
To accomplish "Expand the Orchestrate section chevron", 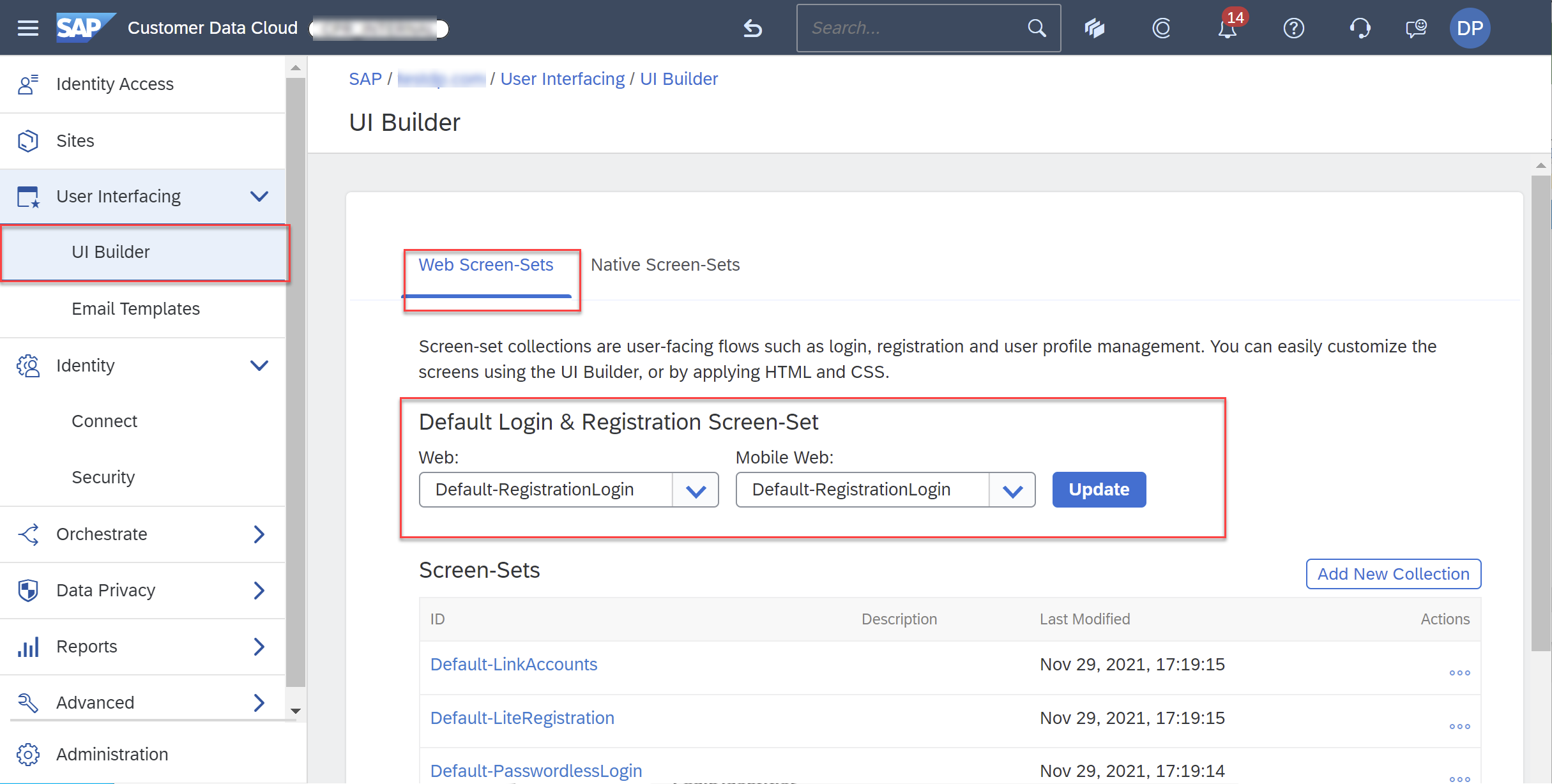I will [x=259, y=534].
